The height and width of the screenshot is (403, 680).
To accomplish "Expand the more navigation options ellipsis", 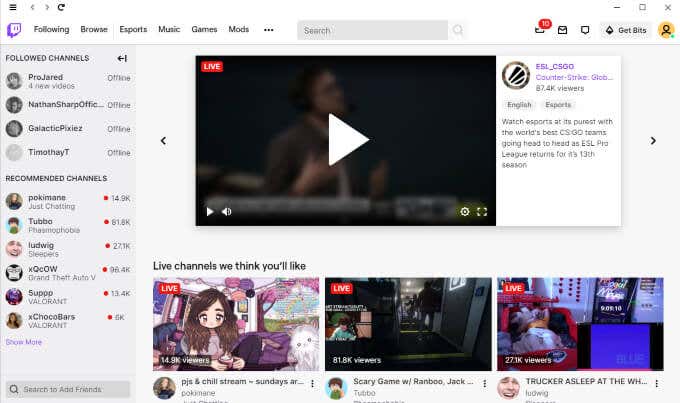I will point(268,30).
